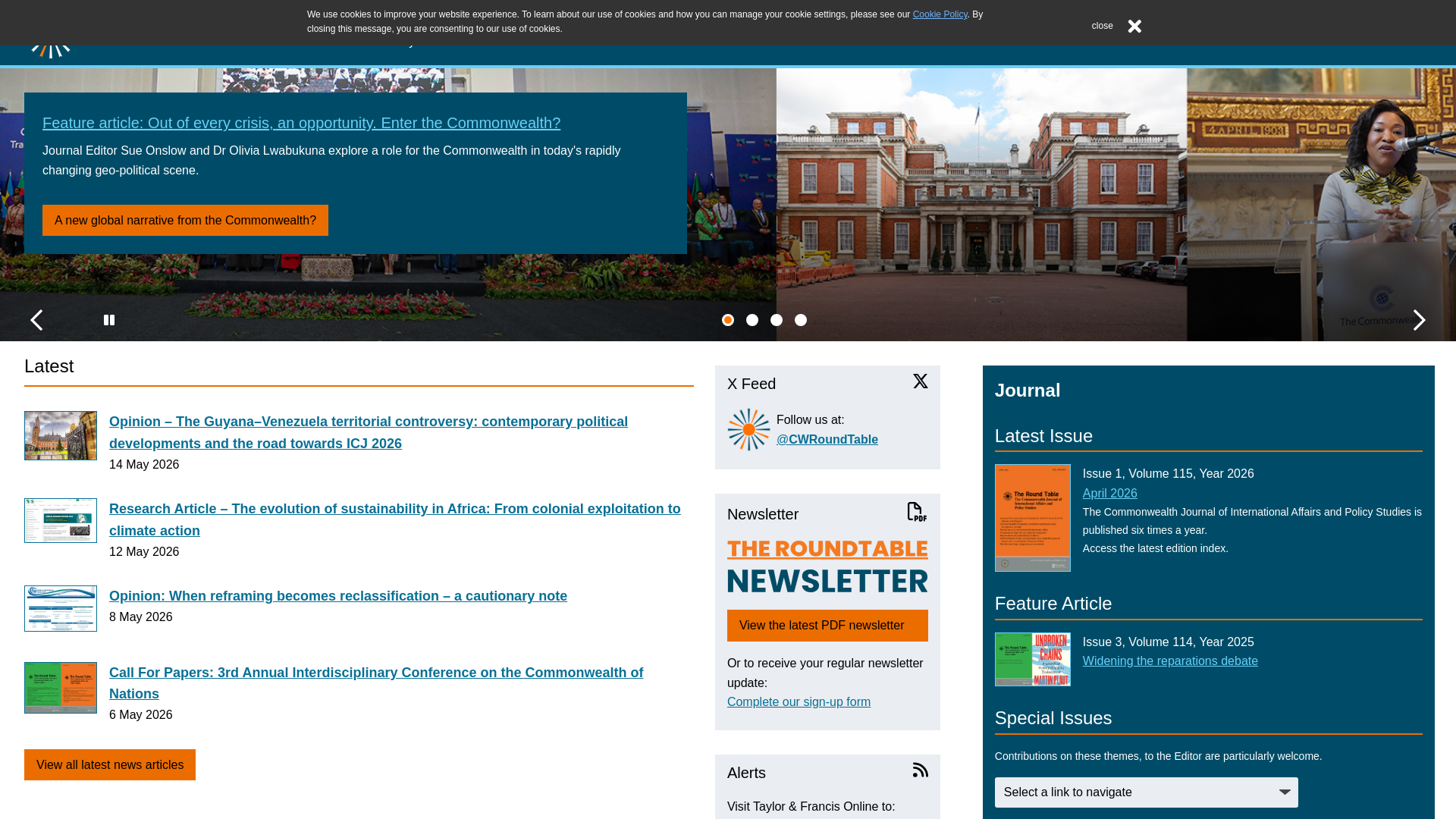Viewport: 1456px width, 819px height.
Task: Open the newsletter sign-up form link
Action: point(799,702)
